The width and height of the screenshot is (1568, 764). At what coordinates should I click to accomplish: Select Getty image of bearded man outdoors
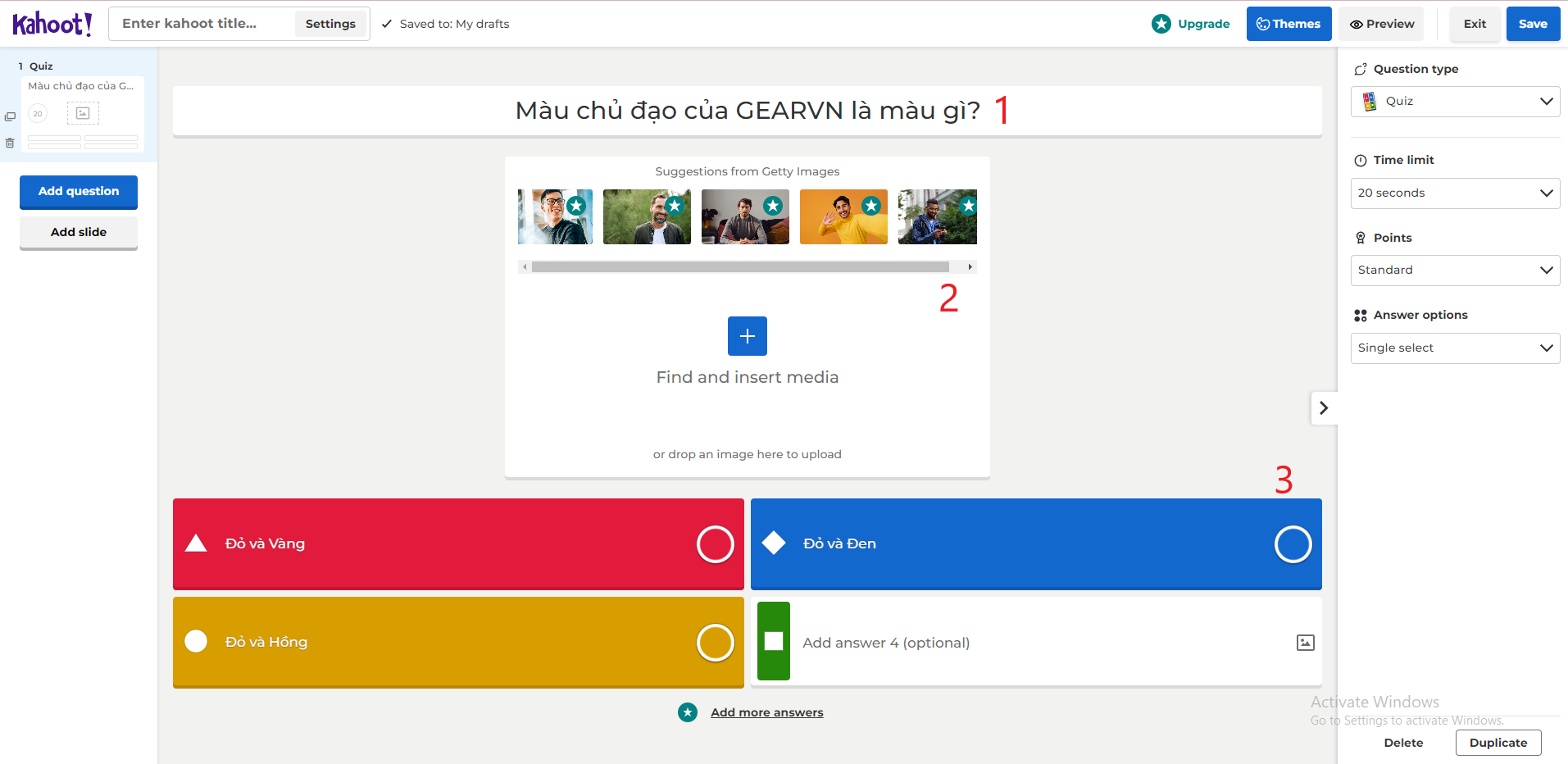coord(647,217)
